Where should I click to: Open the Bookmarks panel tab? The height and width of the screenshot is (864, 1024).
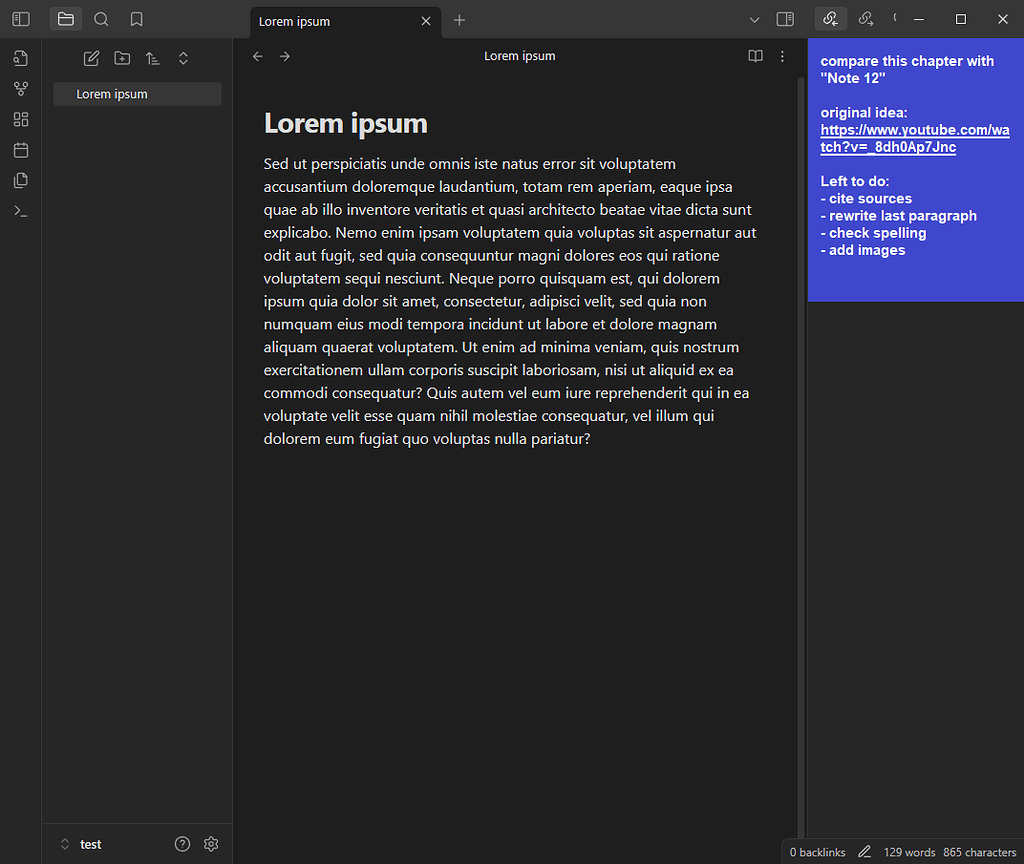136,19
